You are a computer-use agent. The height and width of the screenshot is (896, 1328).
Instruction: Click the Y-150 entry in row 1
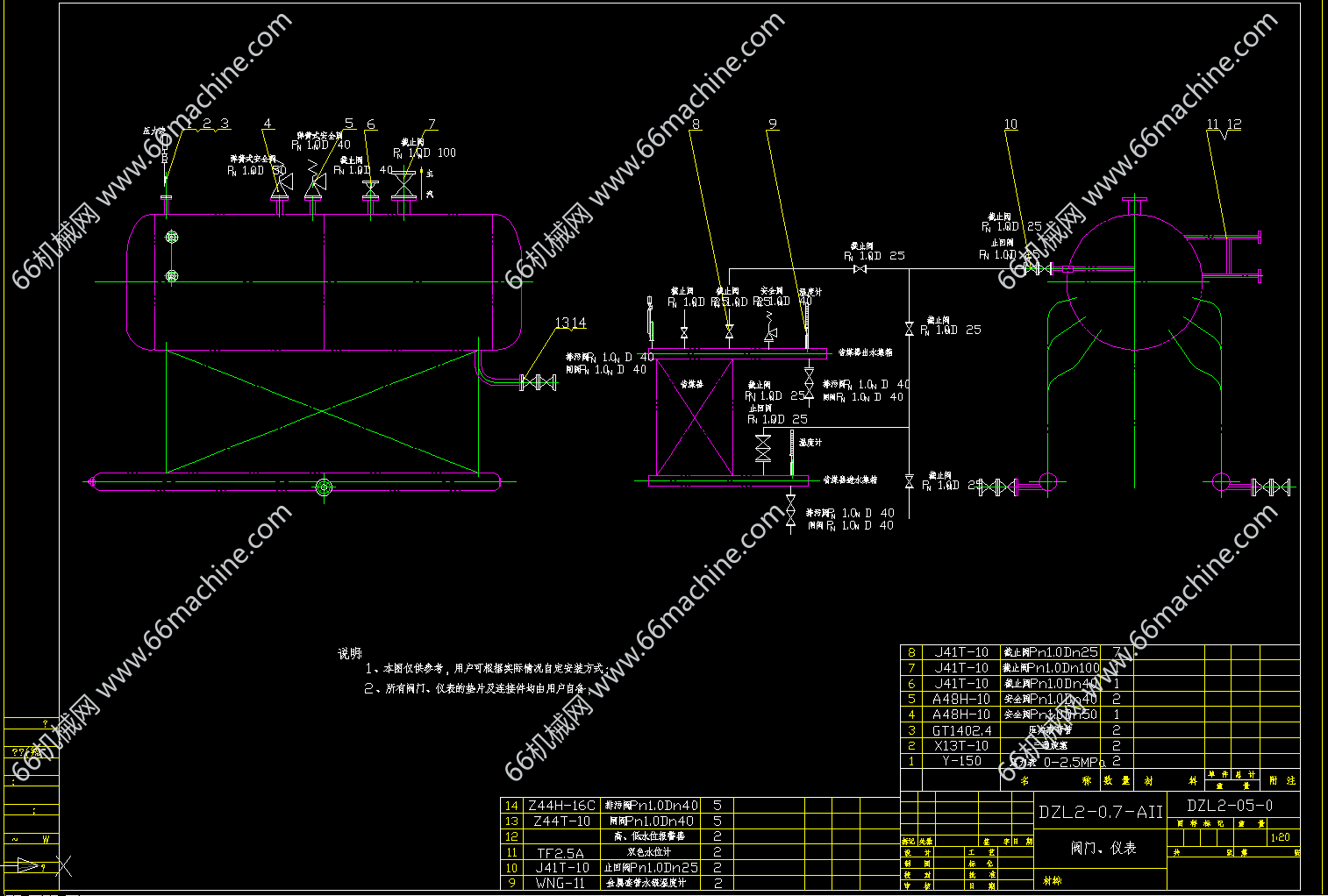click(961, 761)
